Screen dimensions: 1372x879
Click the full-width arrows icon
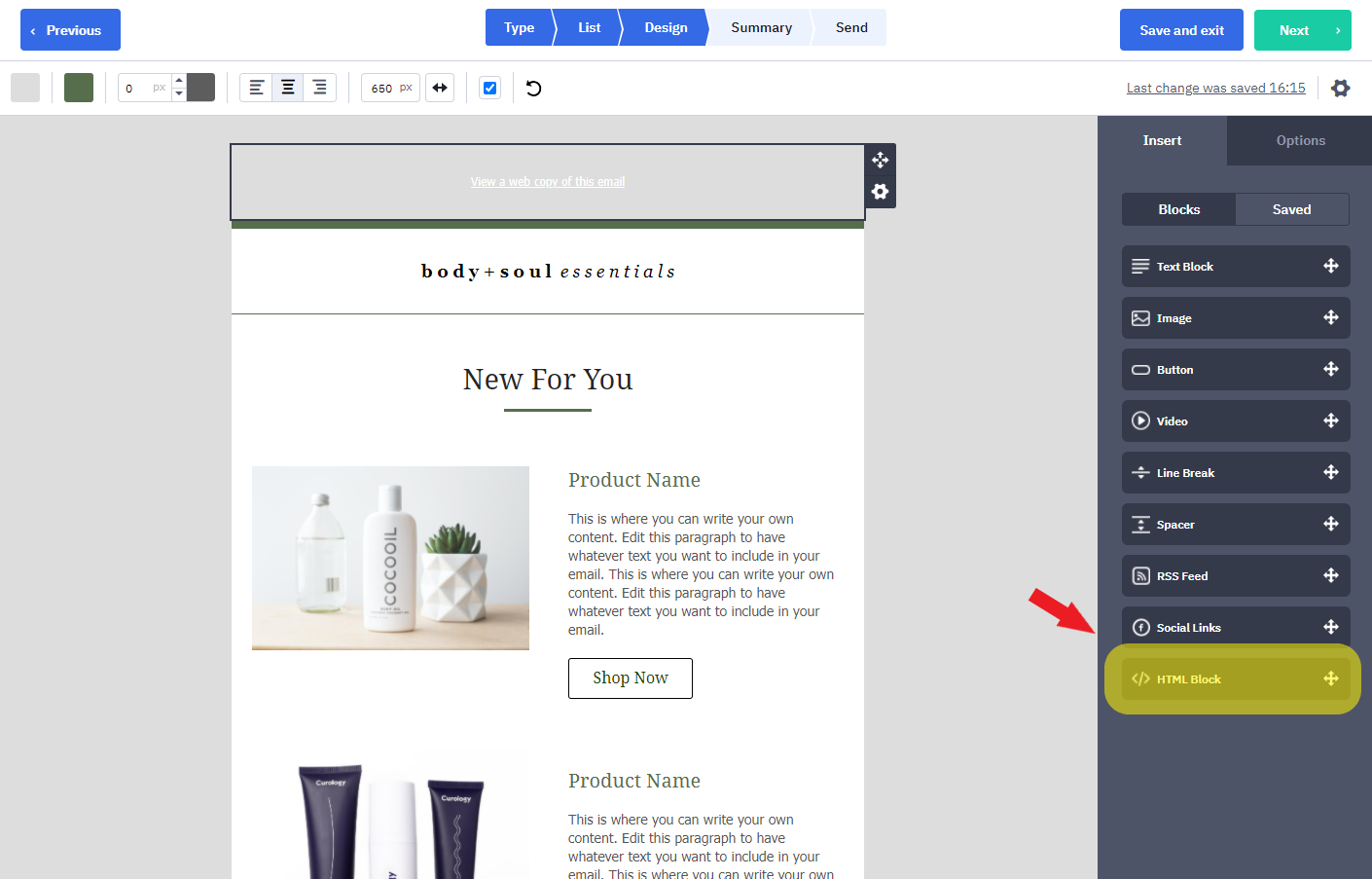[x=440, y=89]
